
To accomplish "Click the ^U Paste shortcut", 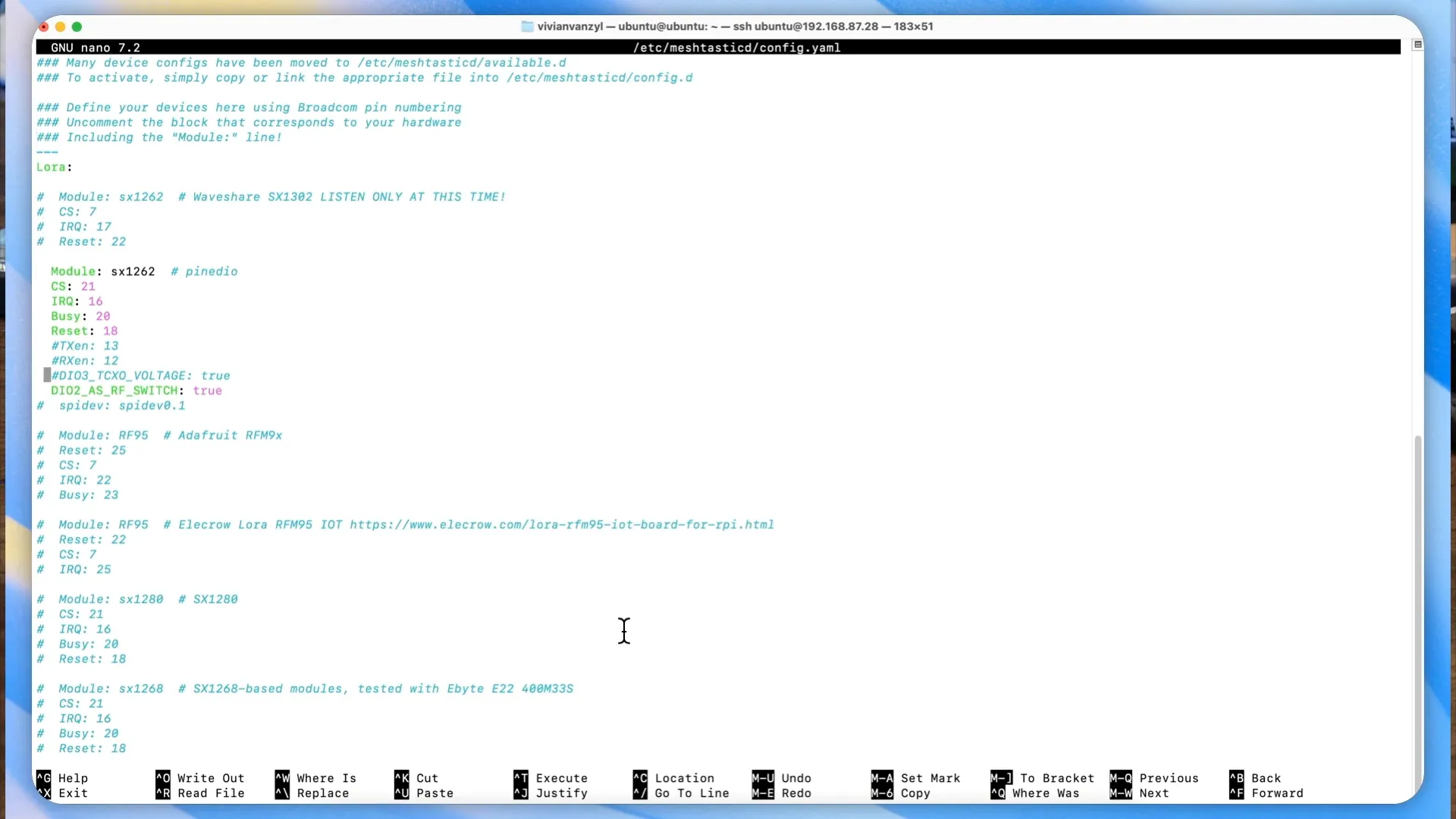I will [424, 793].
